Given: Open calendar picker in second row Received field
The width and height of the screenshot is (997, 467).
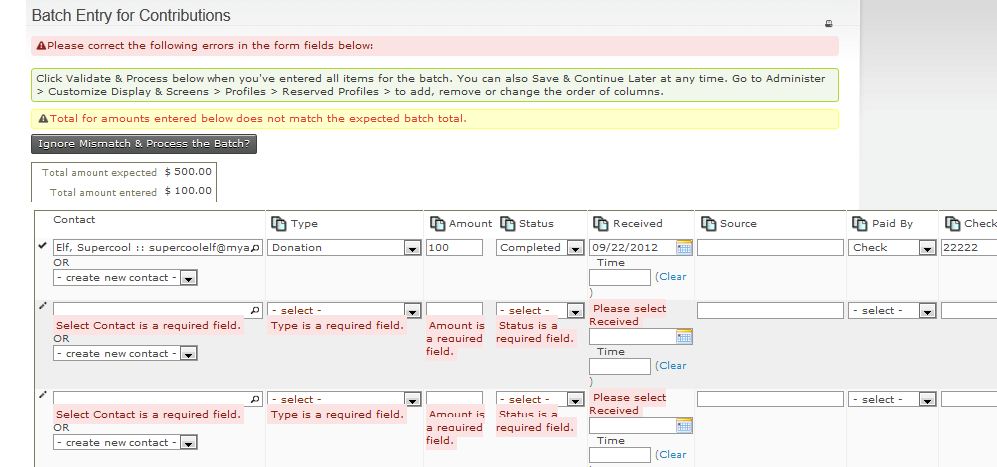Looking at the screenshot, I should click(684, 337).
